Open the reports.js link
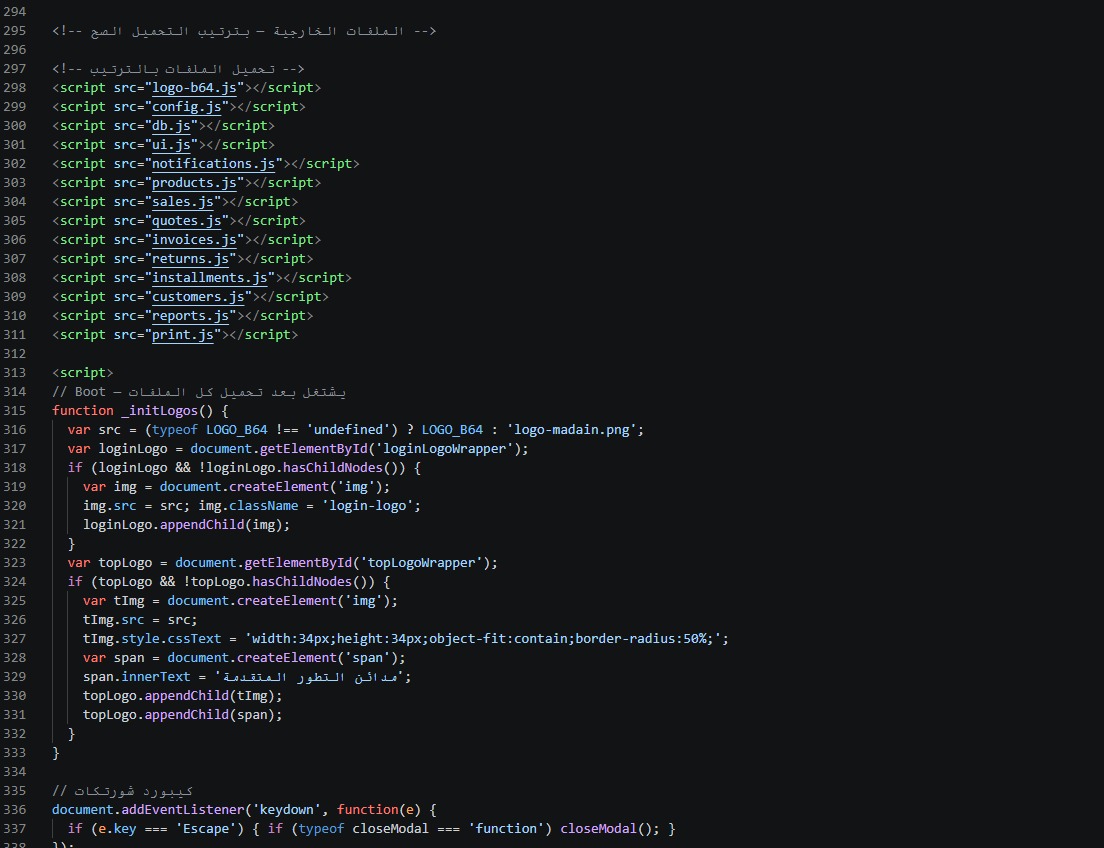 [x=190, y=316]
